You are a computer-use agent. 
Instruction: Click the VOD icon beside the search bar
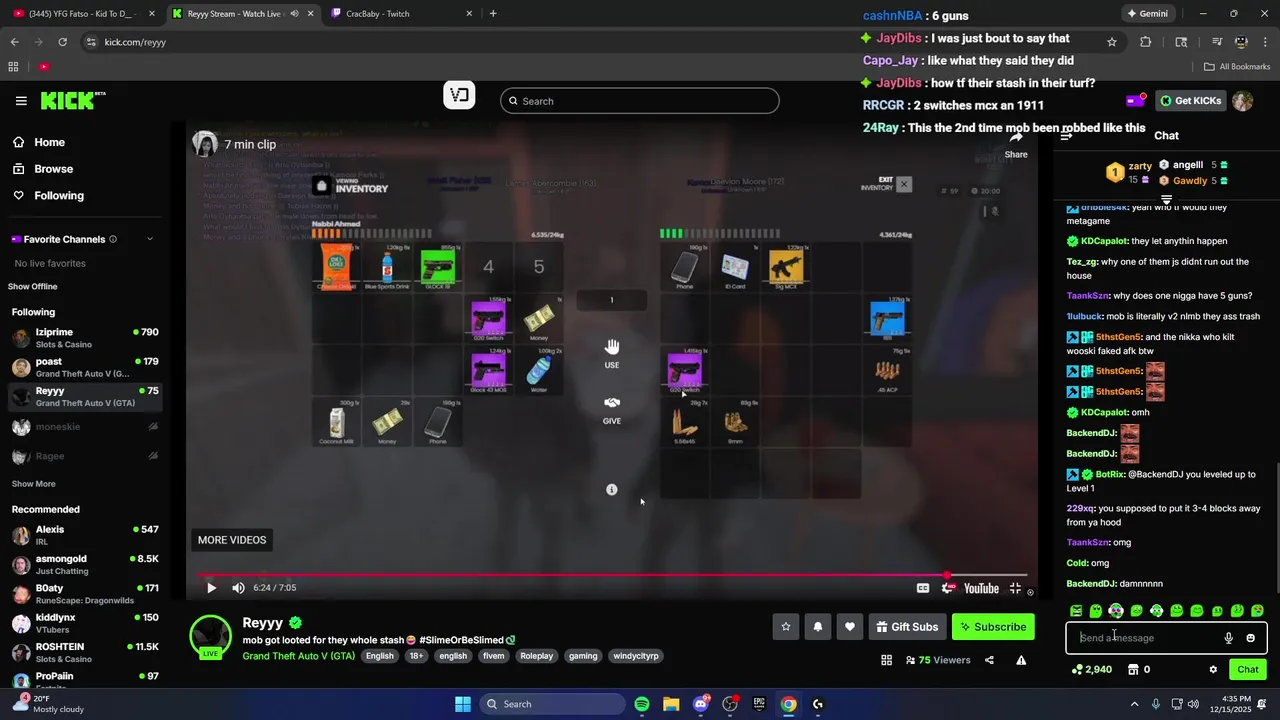(459, 96)
